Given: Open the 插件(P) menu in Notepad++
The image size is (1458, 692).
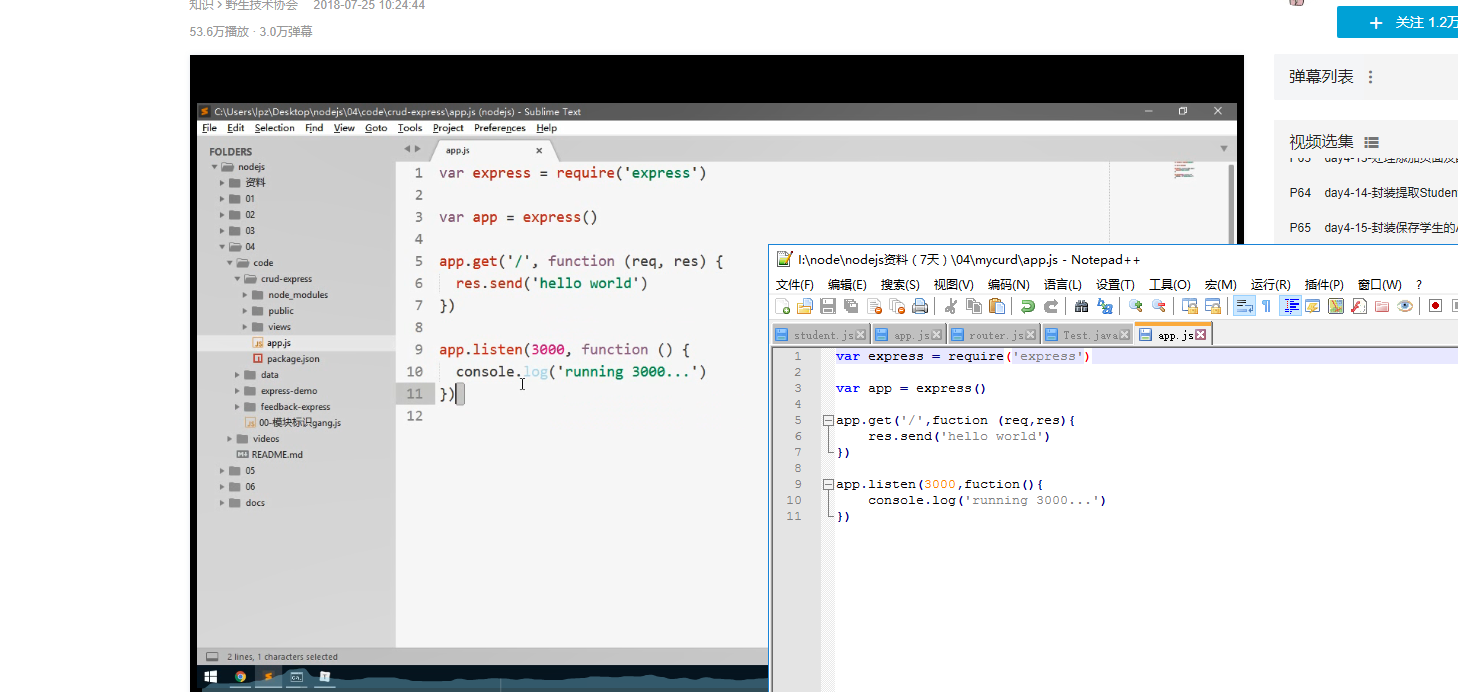Looking at the screenshot, I should click(x=1324, y=285).
